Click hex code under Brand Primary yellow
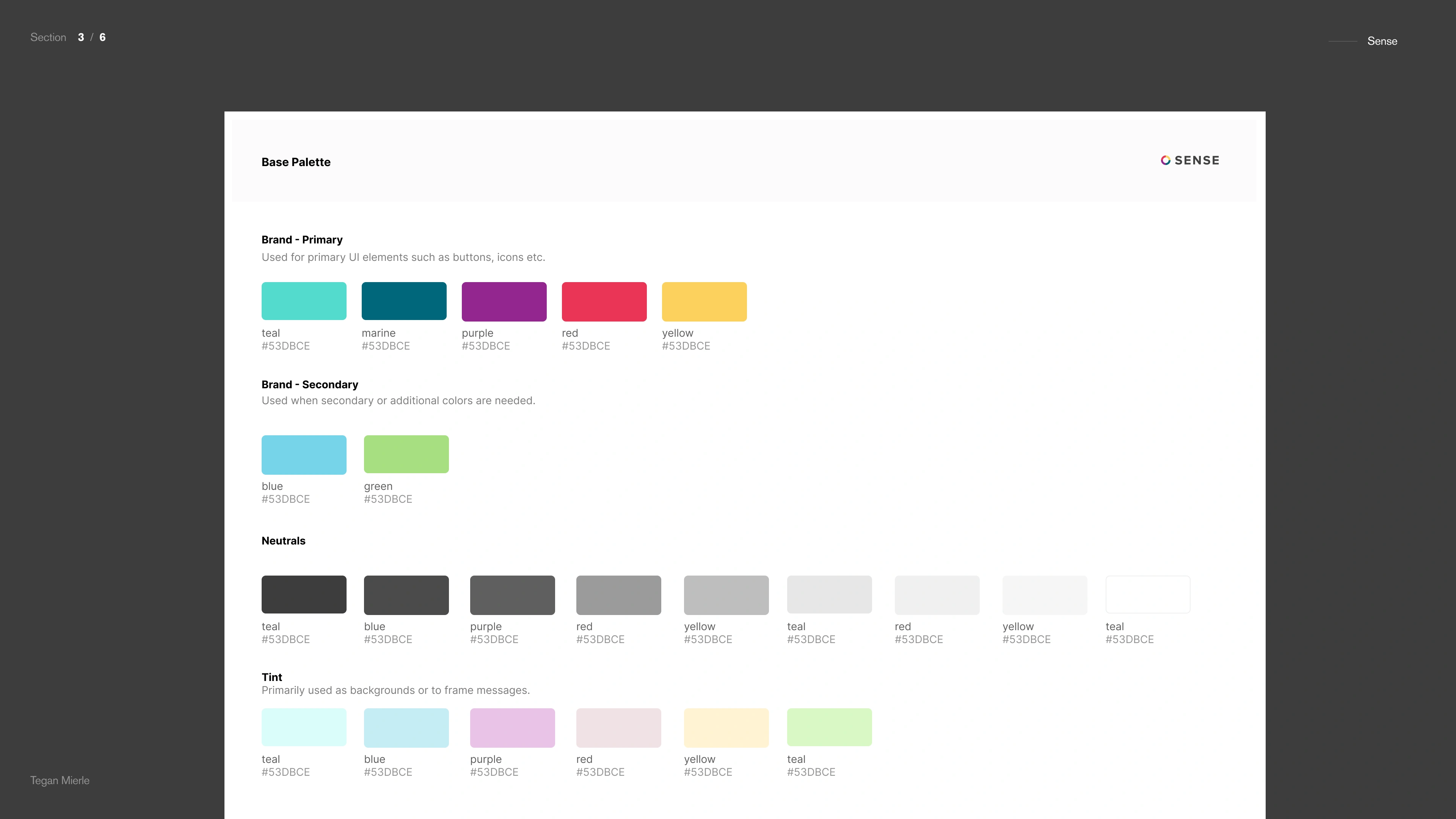 click(x=686, y=346)
